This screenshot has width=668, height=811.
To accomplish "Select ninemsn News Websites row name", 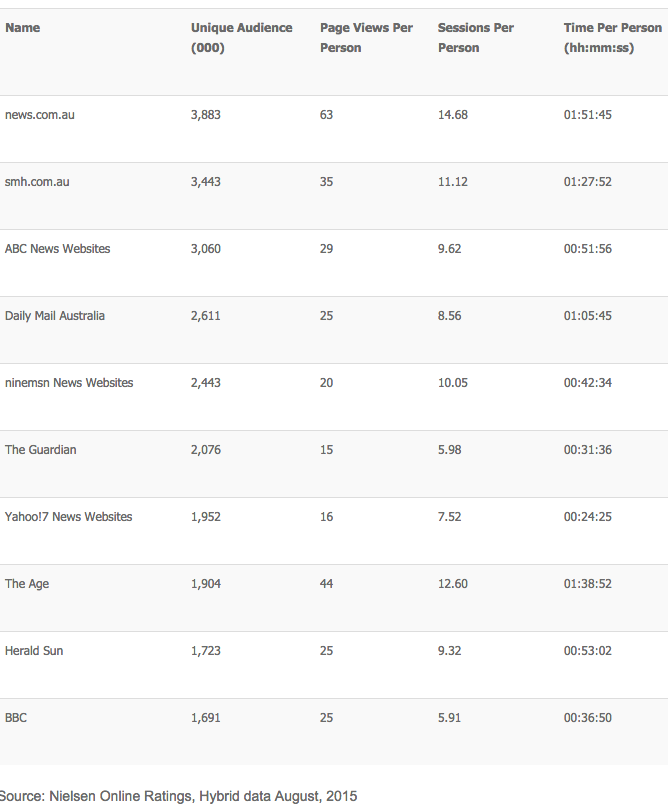I will 69,383.
